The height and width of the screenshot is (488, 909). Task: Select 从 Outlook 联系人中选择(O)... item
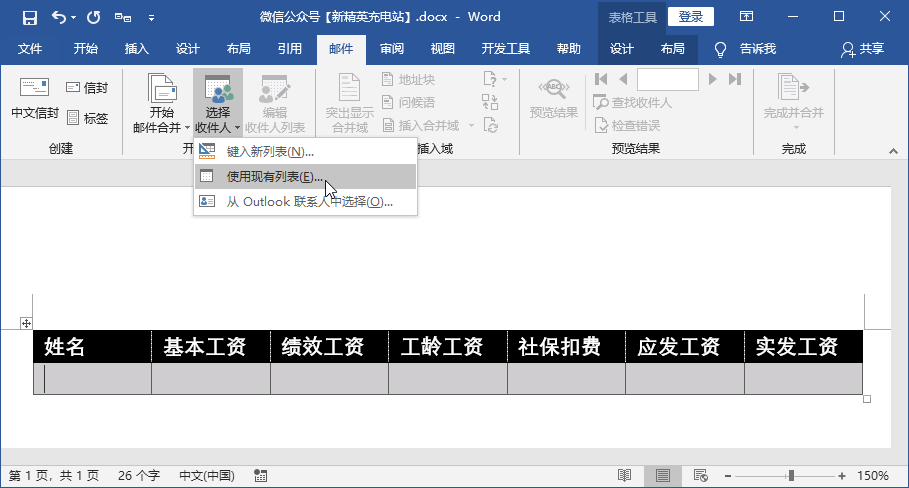pos(306,202)
